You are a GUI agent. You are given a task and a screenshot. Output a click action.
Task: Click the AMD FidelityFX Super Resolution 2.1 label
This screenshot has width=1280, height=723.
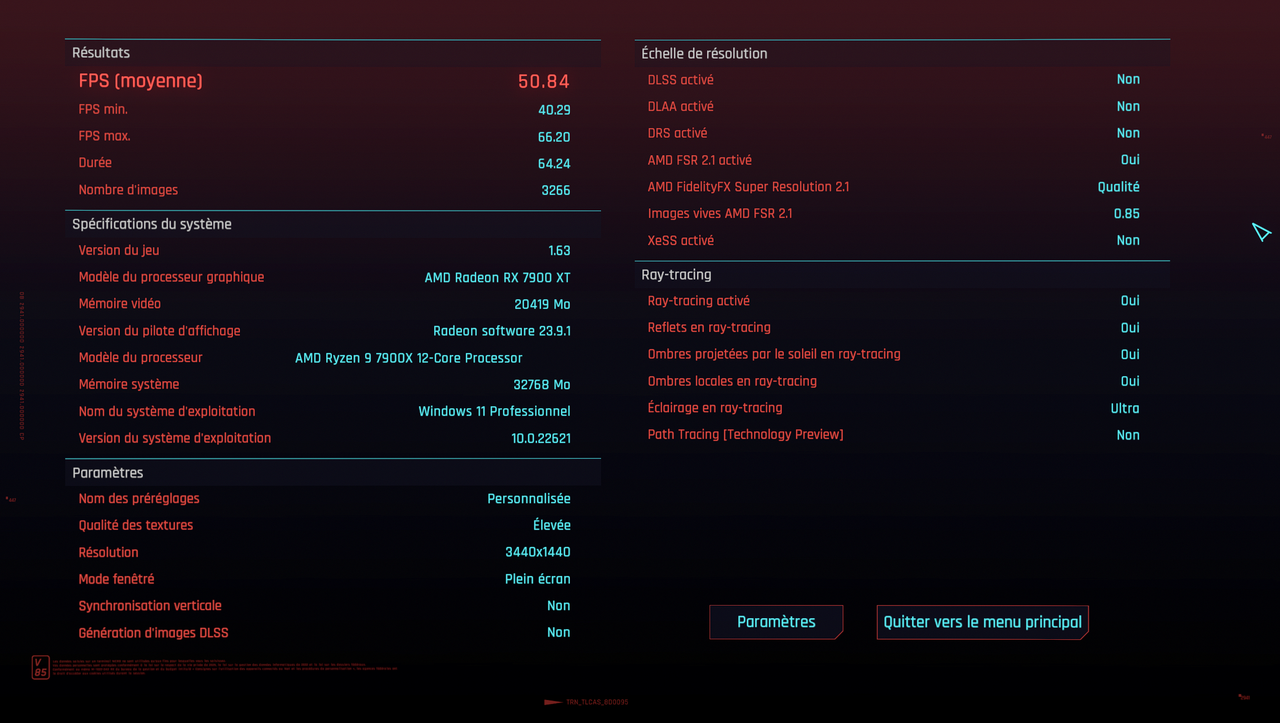click(x=749, y=187)
